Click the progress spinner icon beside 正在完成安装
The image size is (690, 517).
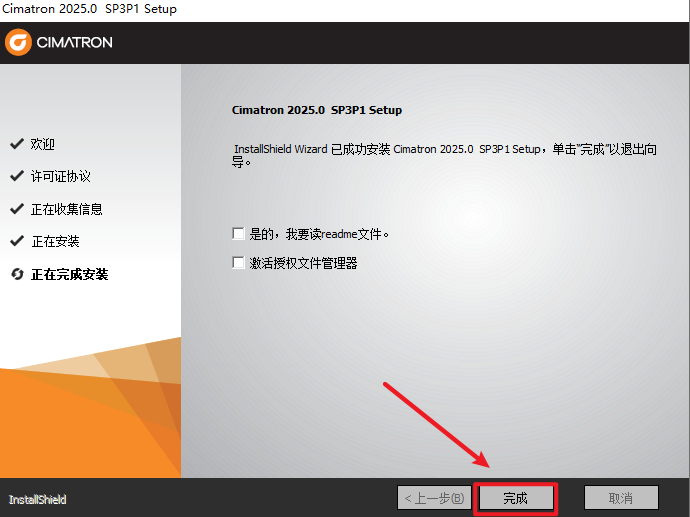16,274
